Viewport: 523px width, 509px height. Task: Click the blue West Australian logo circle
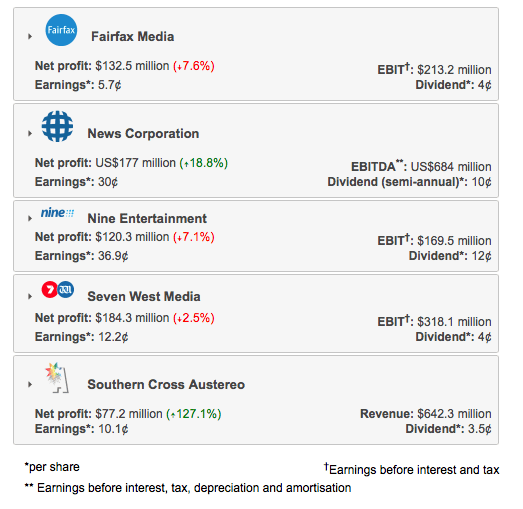[x=66, y=290]
